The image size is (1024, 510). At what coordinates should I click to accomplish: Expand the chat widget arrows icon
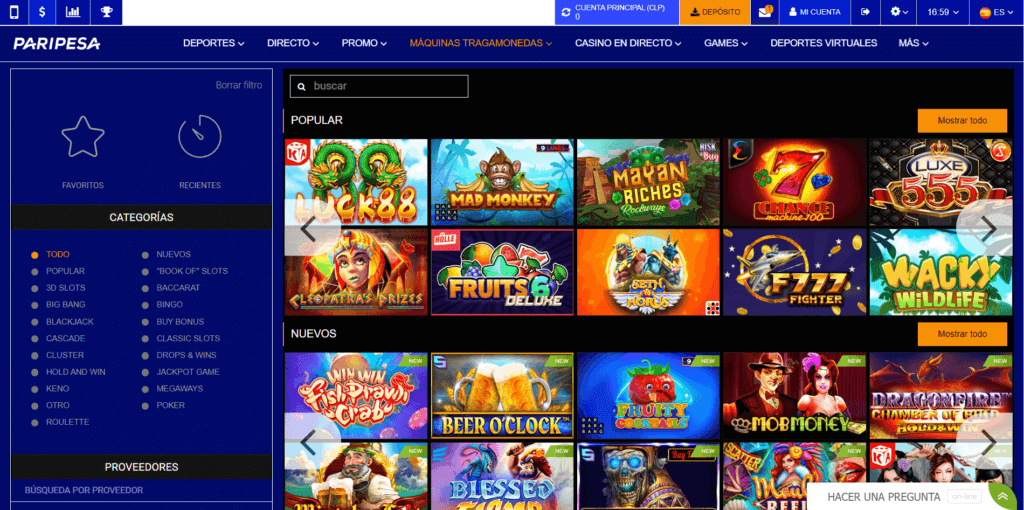point(1002,497)
